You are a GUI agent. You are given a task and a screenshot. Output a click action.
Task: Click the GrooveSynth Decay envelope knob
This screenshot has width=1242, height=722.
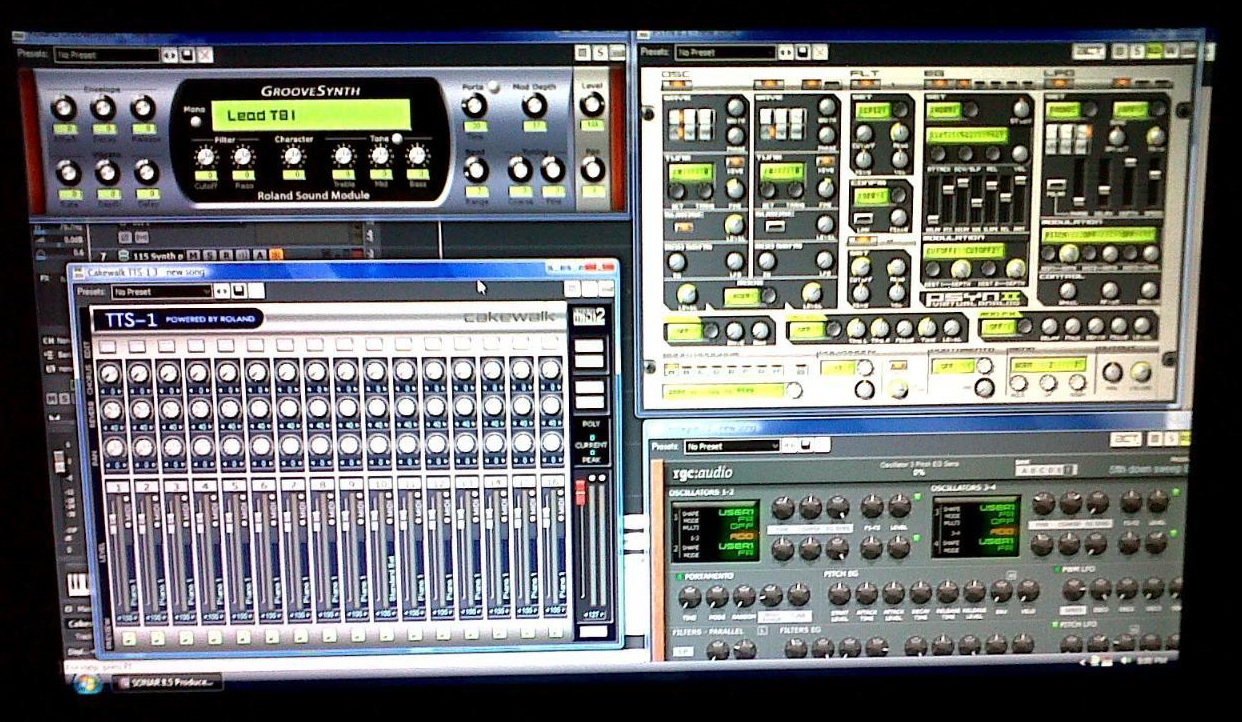coord(104,108)
